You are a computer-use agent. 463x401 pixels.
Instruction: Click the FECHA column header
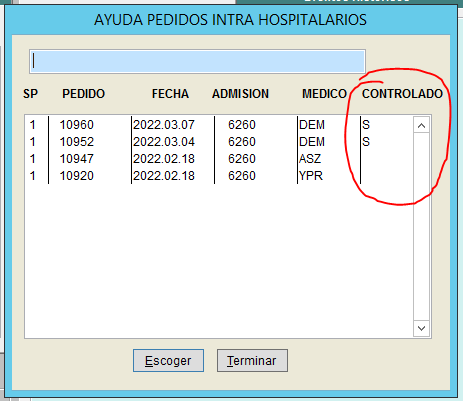pyautogui.click(x=170, y=94)
